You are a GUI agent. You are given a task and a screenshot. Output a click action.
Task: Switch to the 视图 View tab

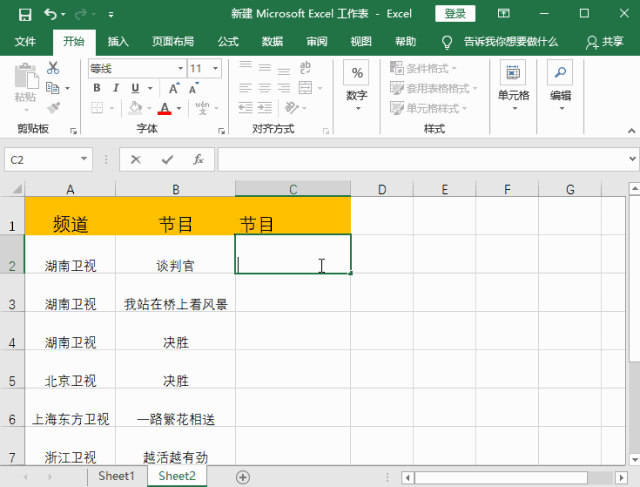(361, 42)
